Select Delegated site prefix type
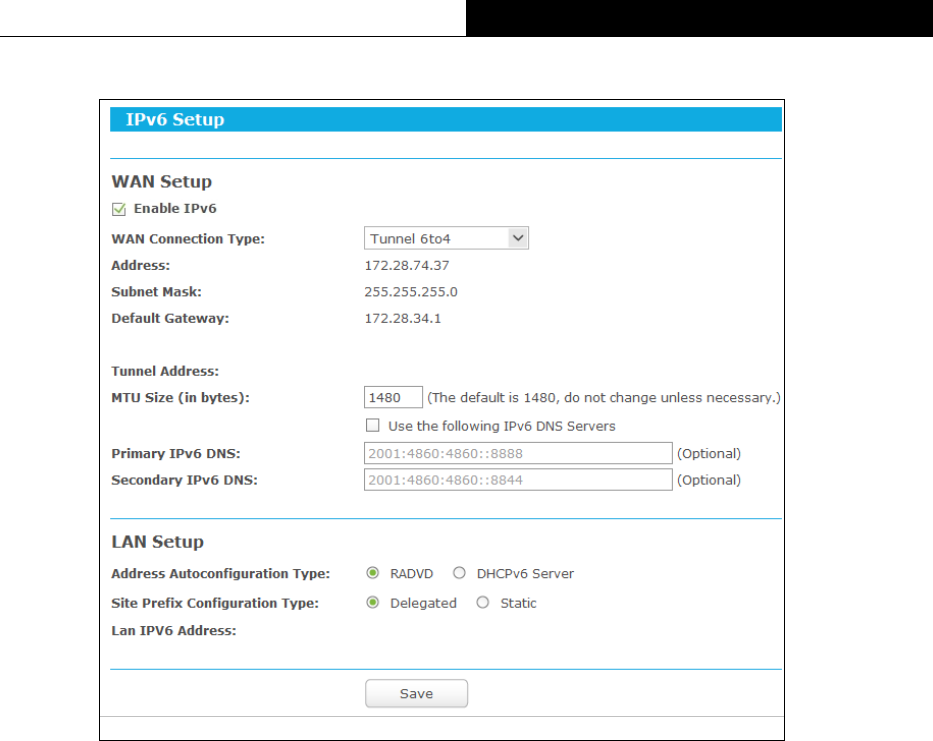The width and height of the screenshot is (933, 741). pyautogui.click(x=372, y=602)
